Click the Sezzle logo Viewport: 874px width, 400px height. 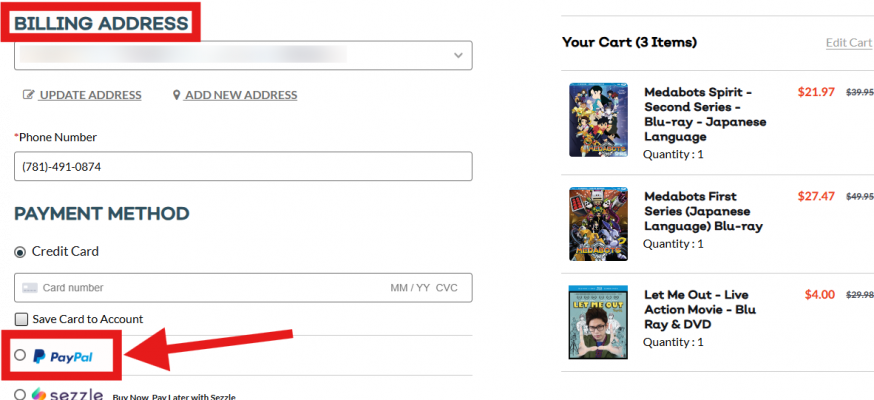(x=67, y=395)
